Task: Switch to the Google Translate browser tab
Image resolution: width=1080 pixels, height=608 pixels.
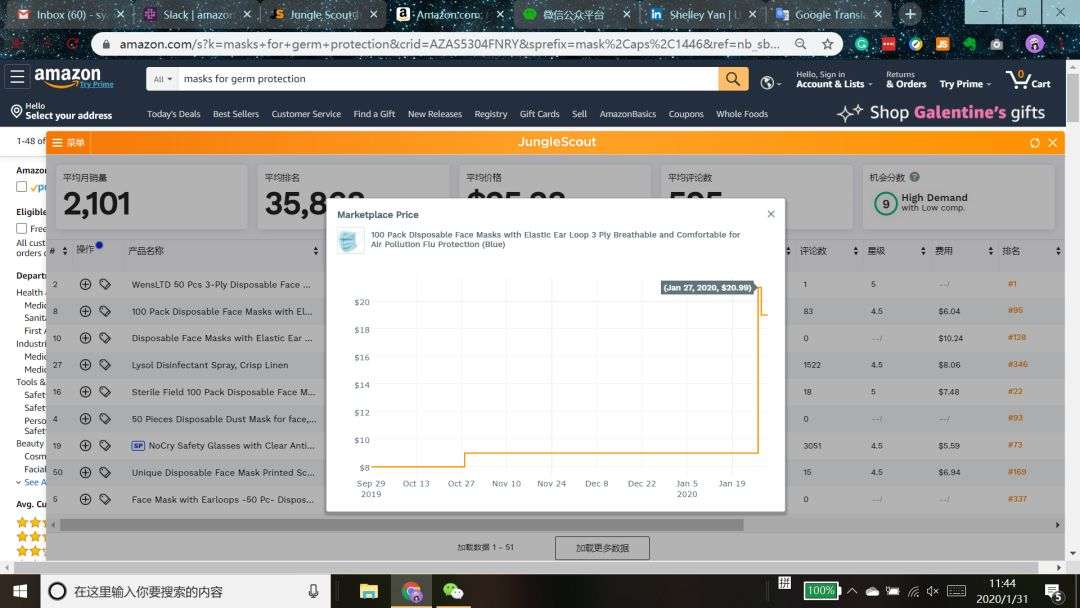Action: click(829, 14)
